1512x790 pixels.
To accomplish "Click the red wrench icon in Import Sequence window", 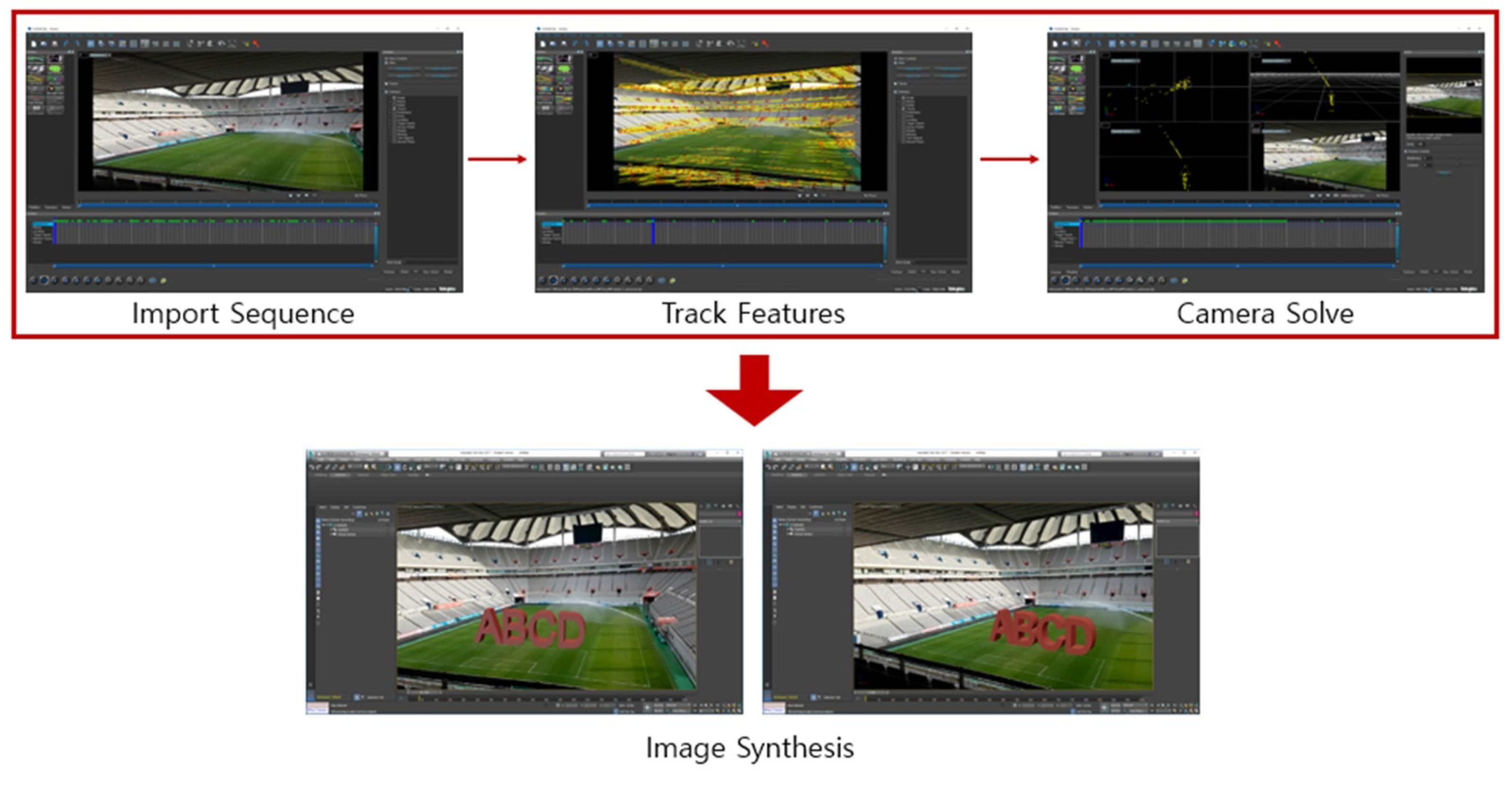I will click(256, 43).
